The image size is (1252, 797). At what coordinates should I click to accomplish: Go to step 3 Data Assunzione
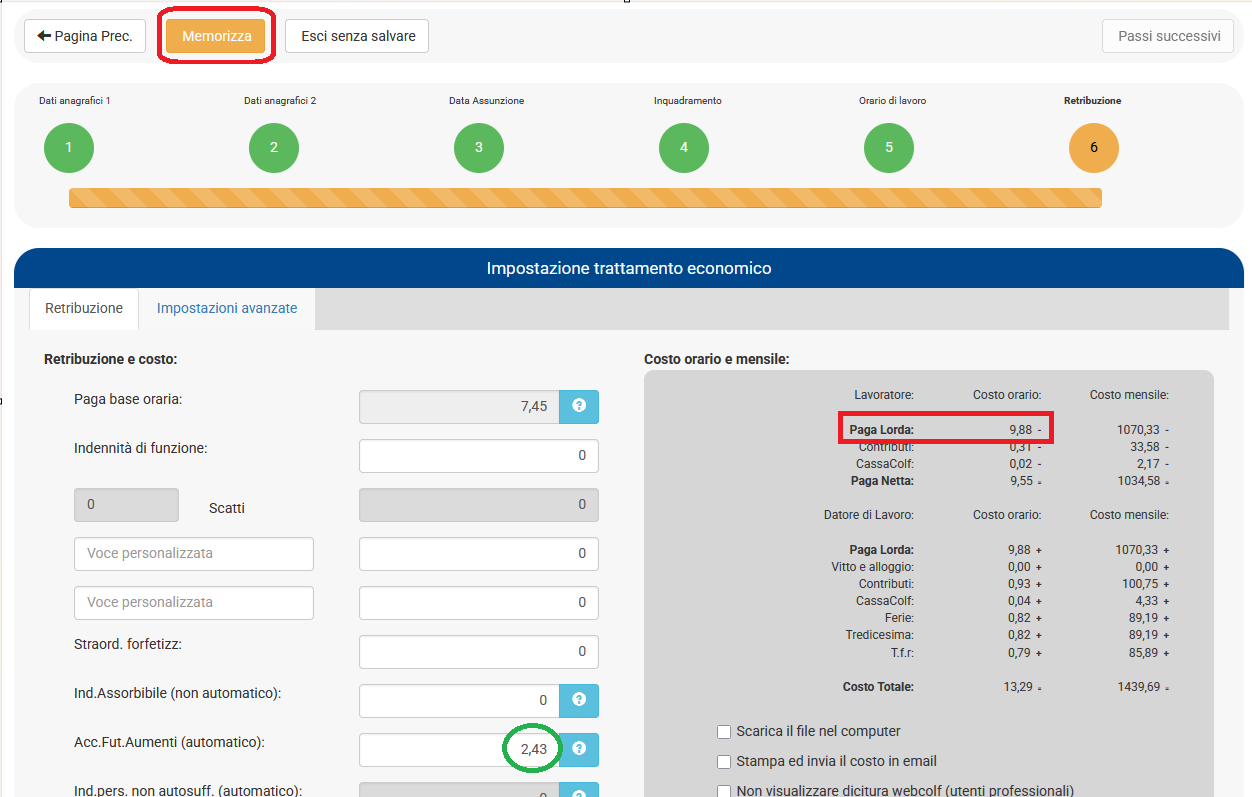(x=479, y=148)
